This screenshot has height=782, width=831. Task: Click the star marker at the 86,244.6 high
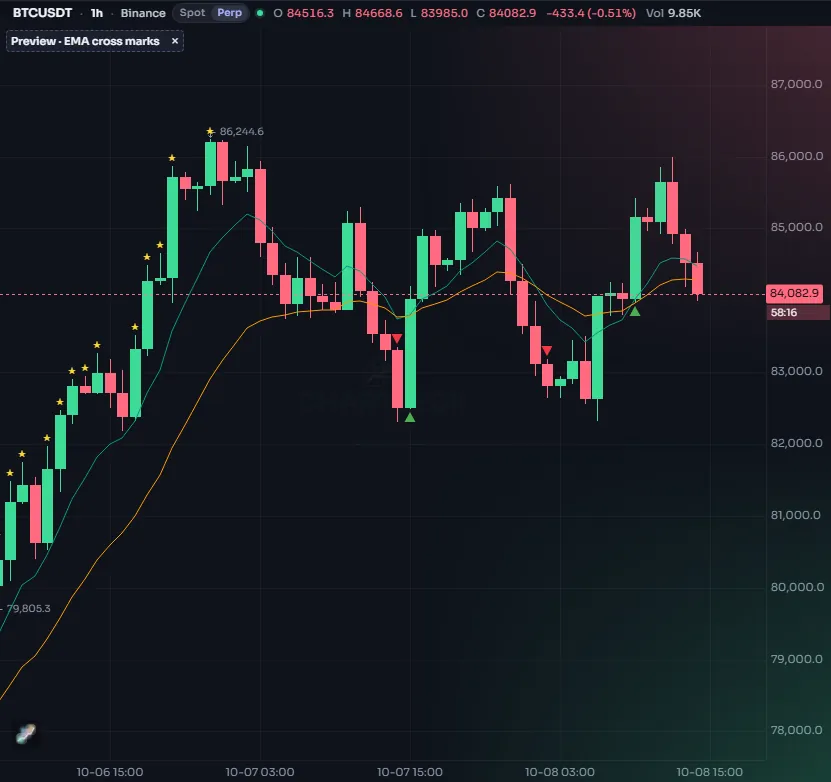click(x=210, y=131)
